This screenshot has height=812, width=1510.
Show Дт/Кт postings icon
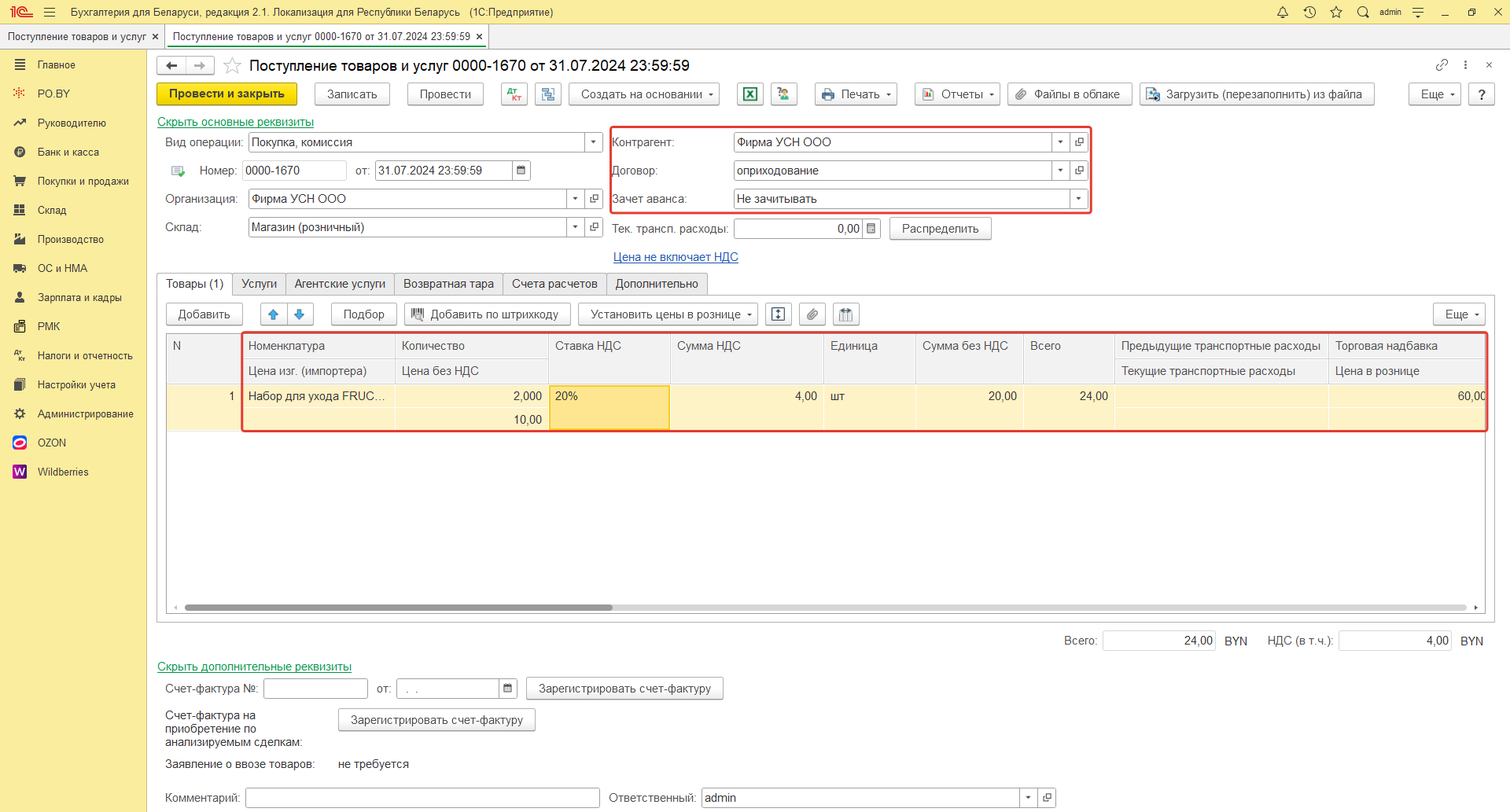click(514, 94)
